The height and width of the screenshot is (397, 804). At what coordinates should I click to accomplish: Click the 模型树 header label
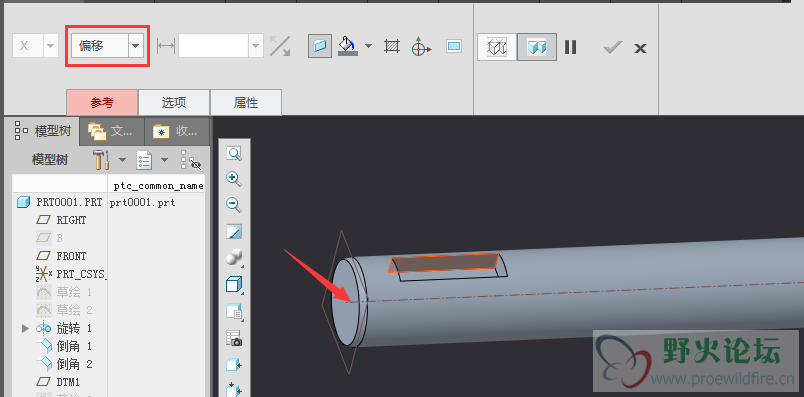pyautogui.click(x=50, y=160)
